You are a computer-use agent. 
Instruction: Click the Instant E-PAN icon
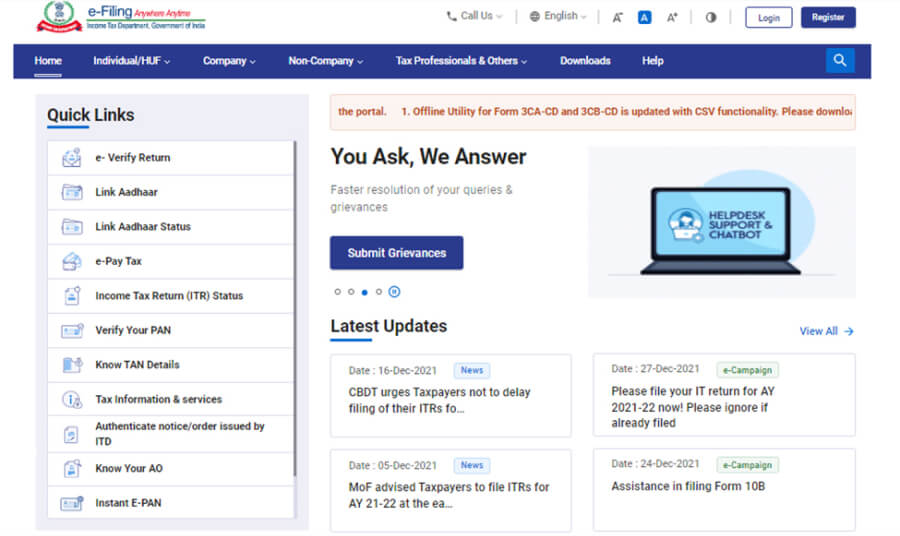tap(72, 503)
